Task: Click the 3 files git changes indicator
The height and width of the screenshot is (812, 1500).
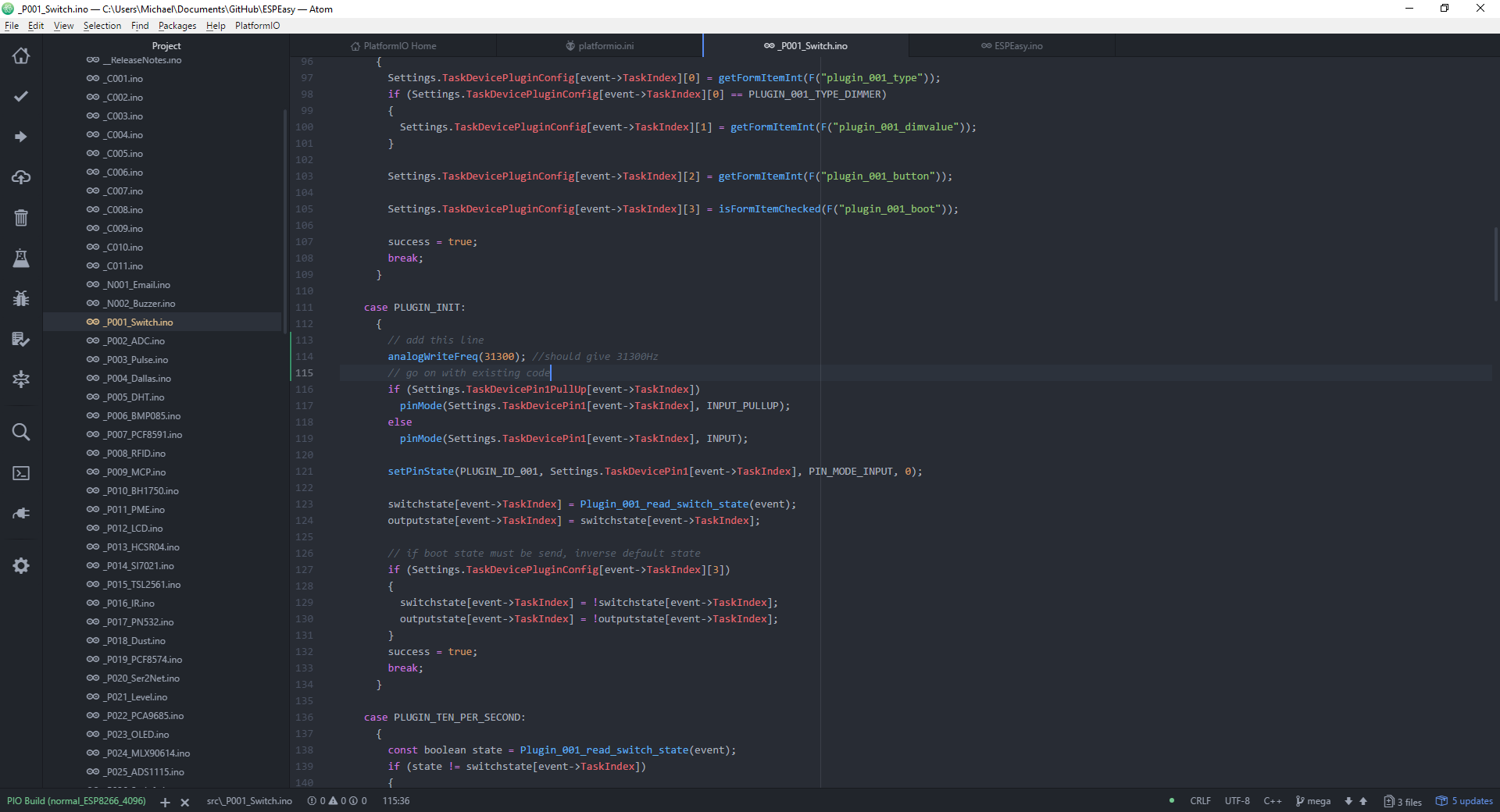Action: (x=1403, y=802)
